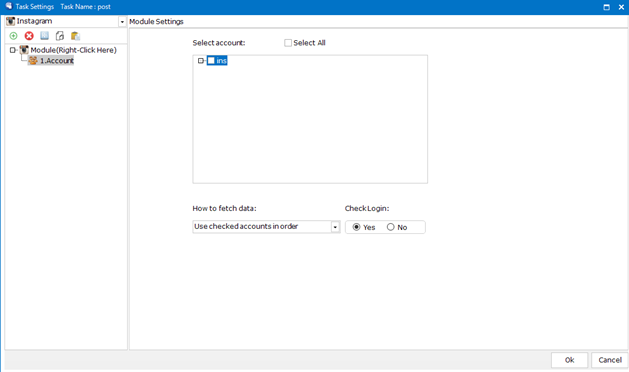Click the Cancel button
This screenshot has width=629, height=372.
610,360
